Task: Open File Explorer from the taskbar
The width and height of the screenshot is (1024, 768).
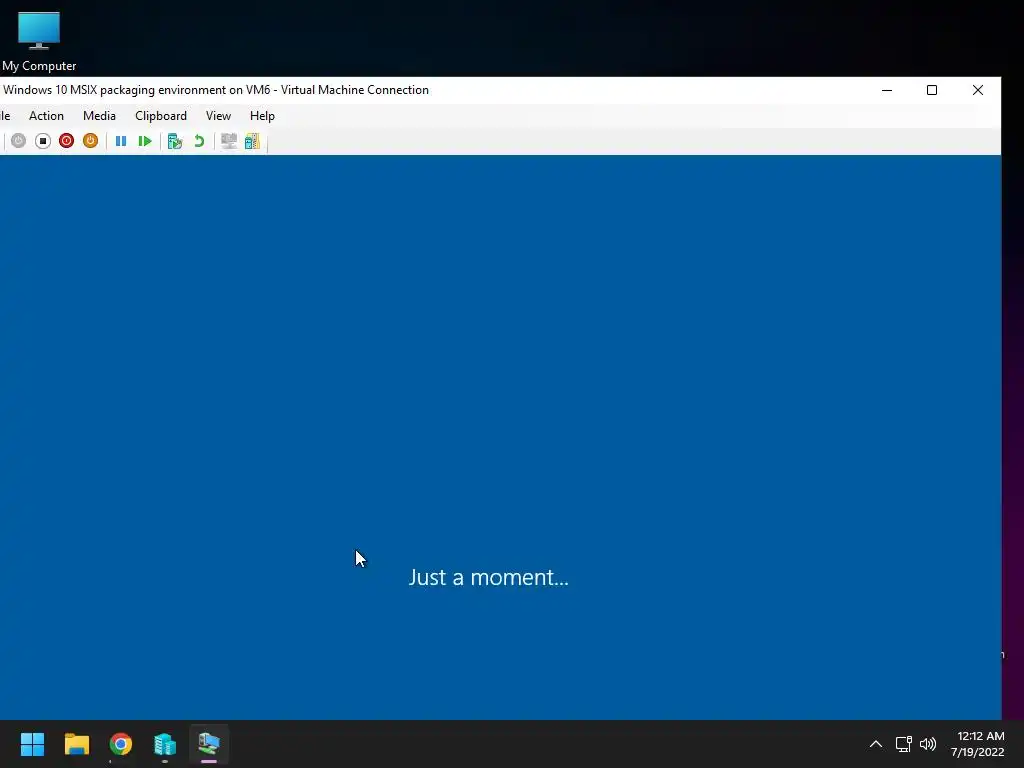Action: point(76,744)
